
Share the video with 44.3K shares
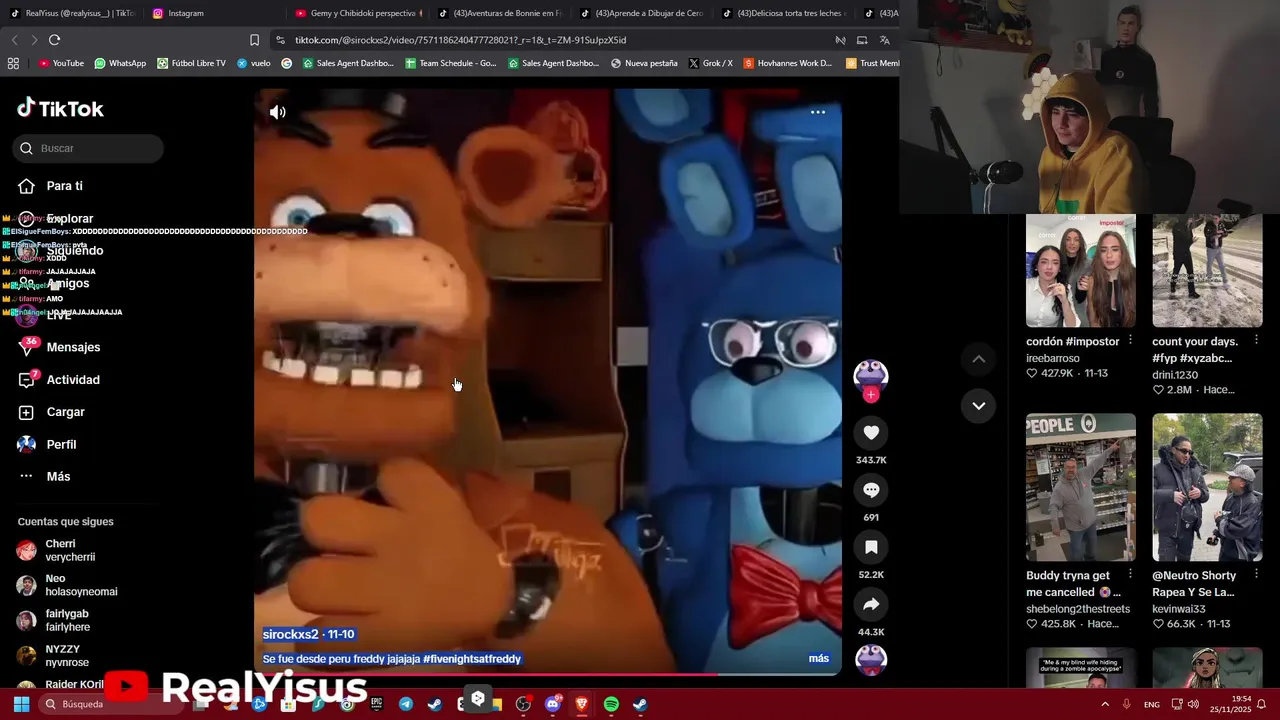coord(871,604)
